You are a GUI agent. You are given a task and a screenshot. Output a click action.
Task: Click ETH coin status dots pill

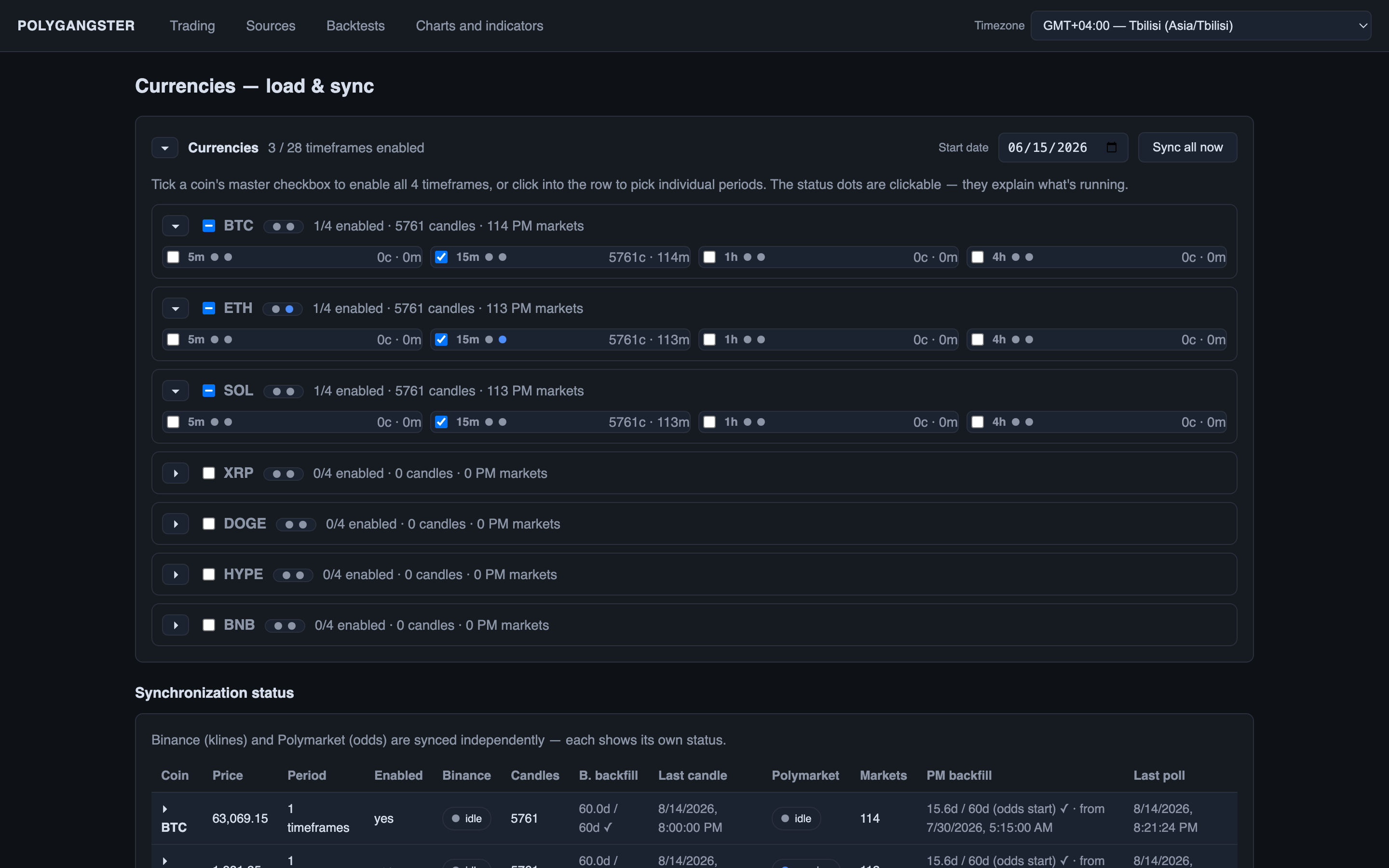click(x=283, y=309)
